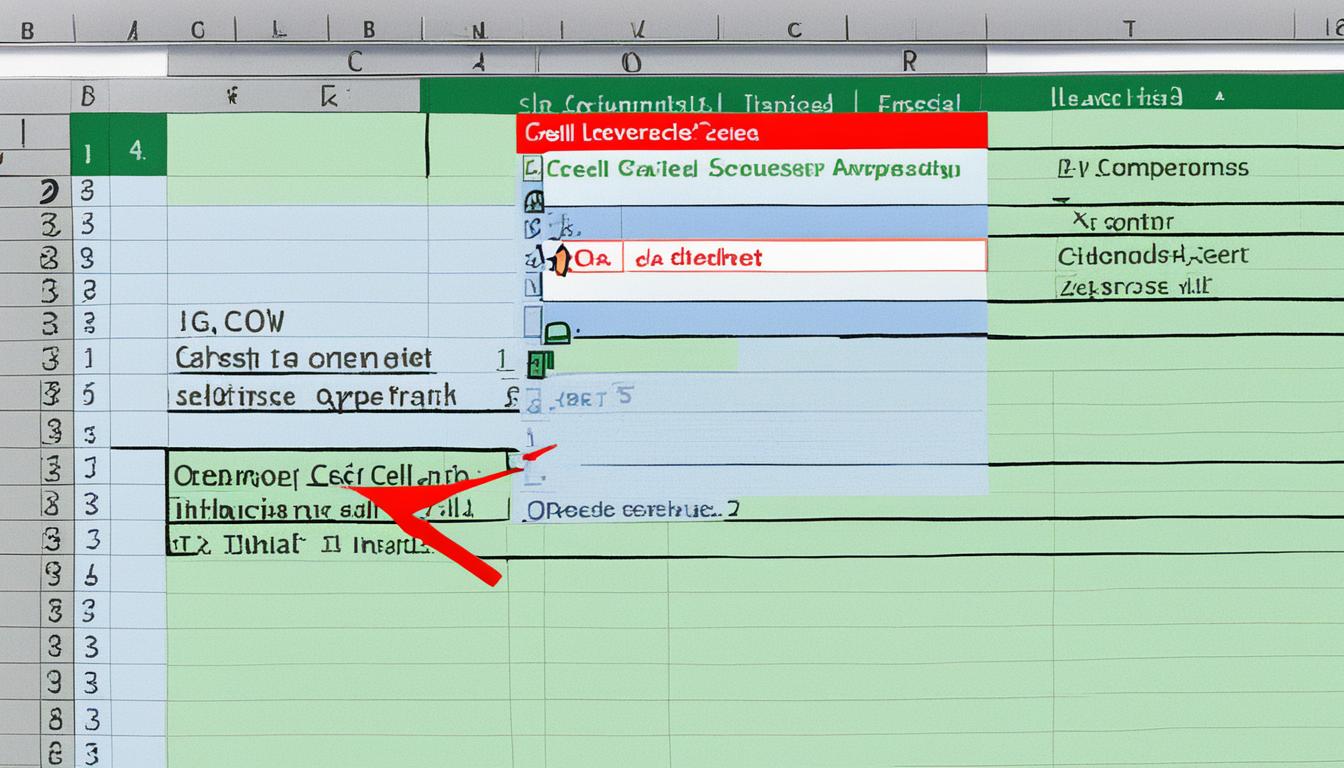Click the red popup title bar

click(752, 131)
